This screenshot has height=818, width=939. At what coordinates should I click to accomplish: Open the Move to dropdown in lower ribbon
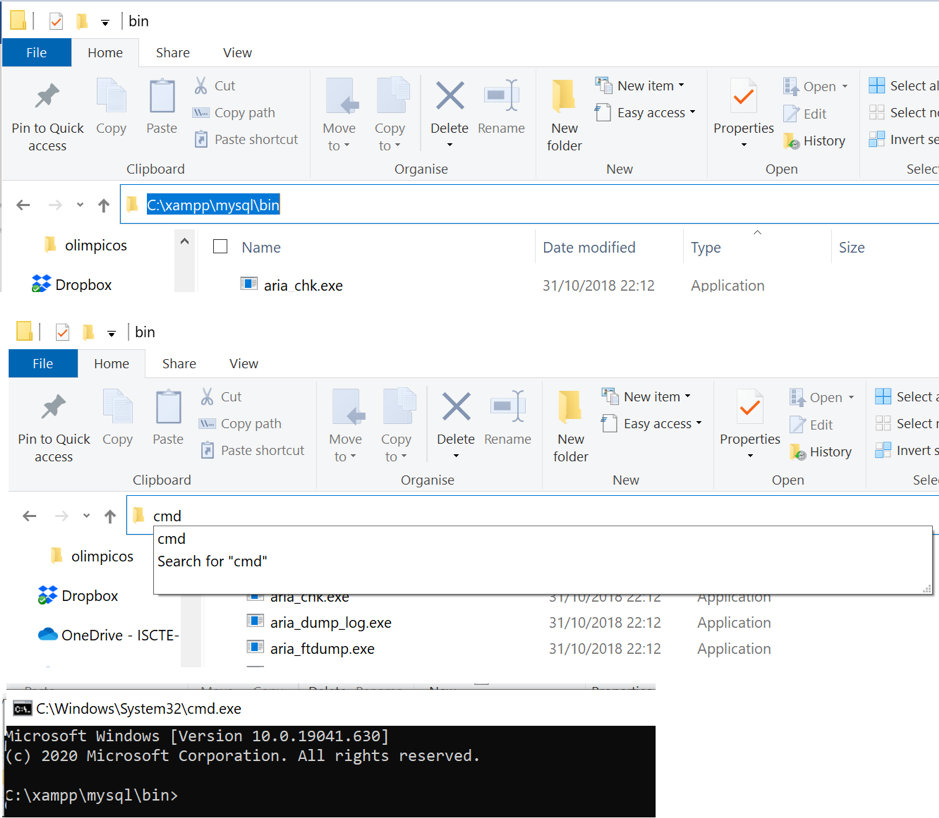point(345,457)
